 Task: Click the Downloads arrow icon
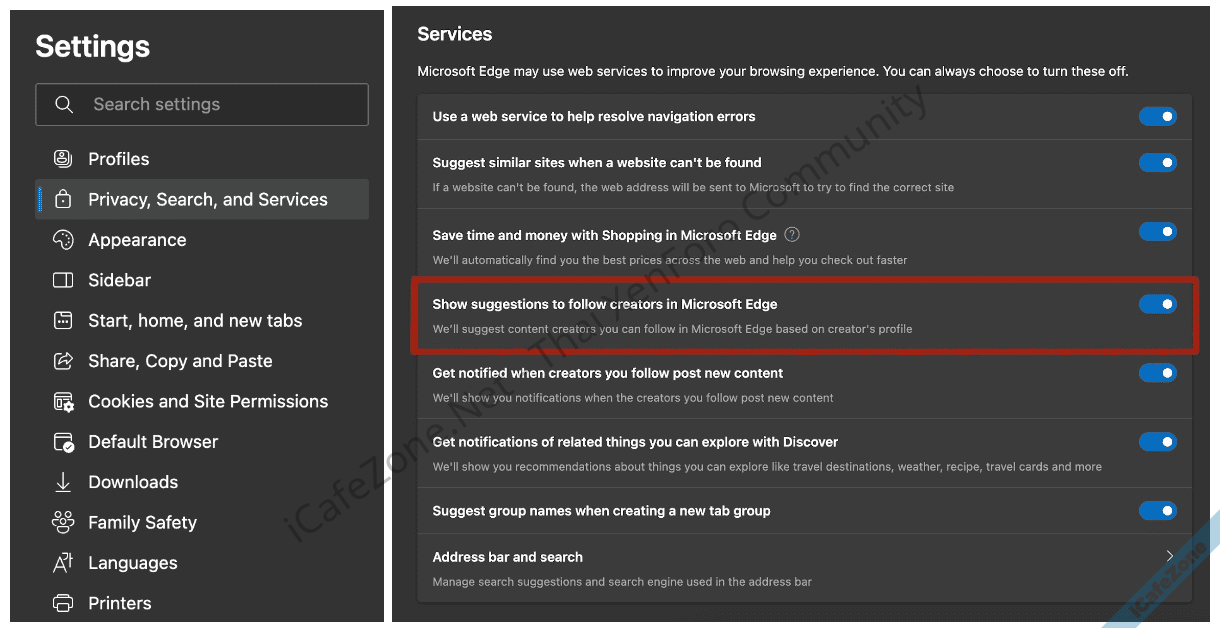pyautogui.click(x=63, y=482)
